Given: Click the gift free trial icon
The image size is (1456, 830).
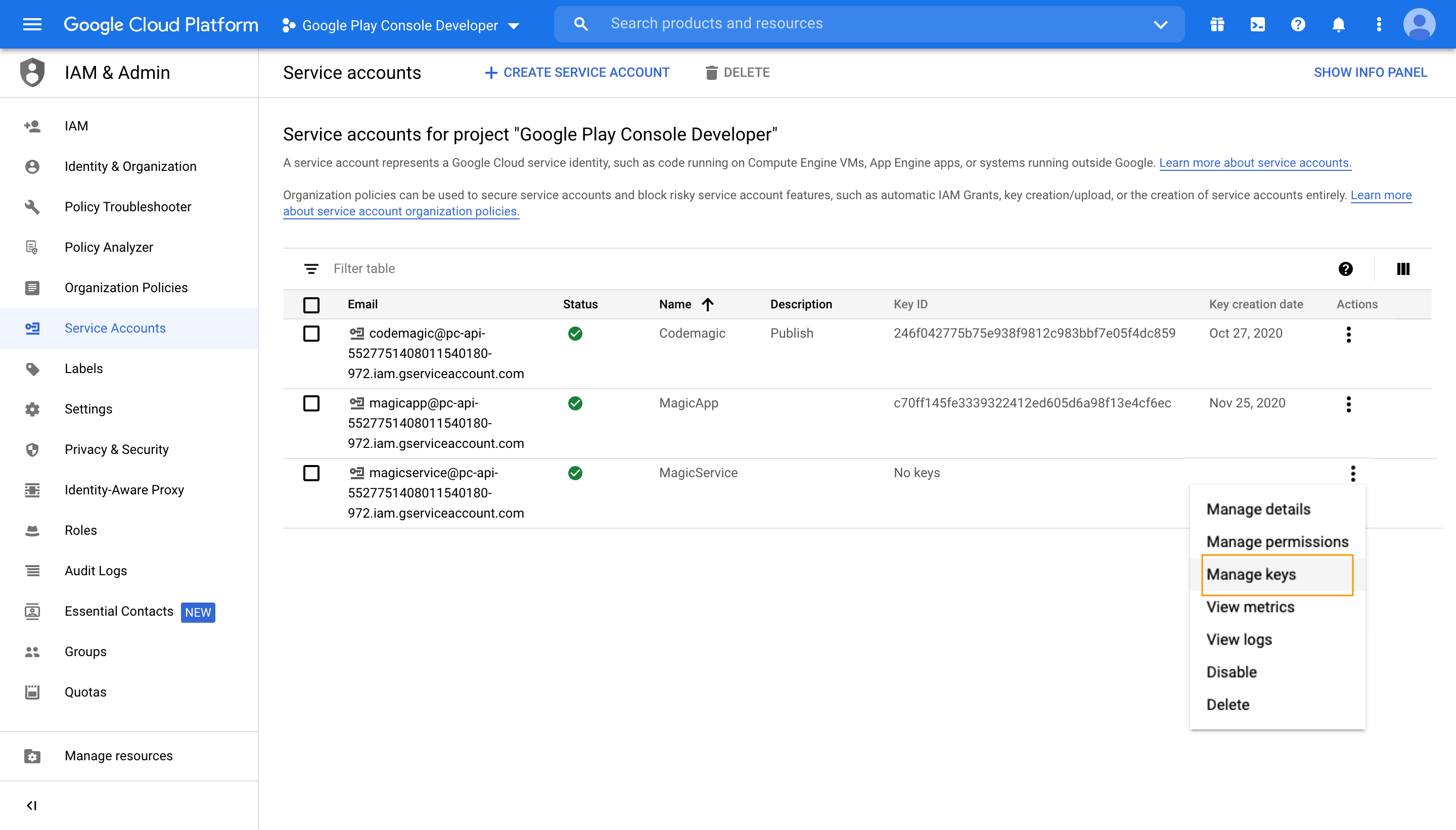Looking at the screenshot, I should 1217,24.
